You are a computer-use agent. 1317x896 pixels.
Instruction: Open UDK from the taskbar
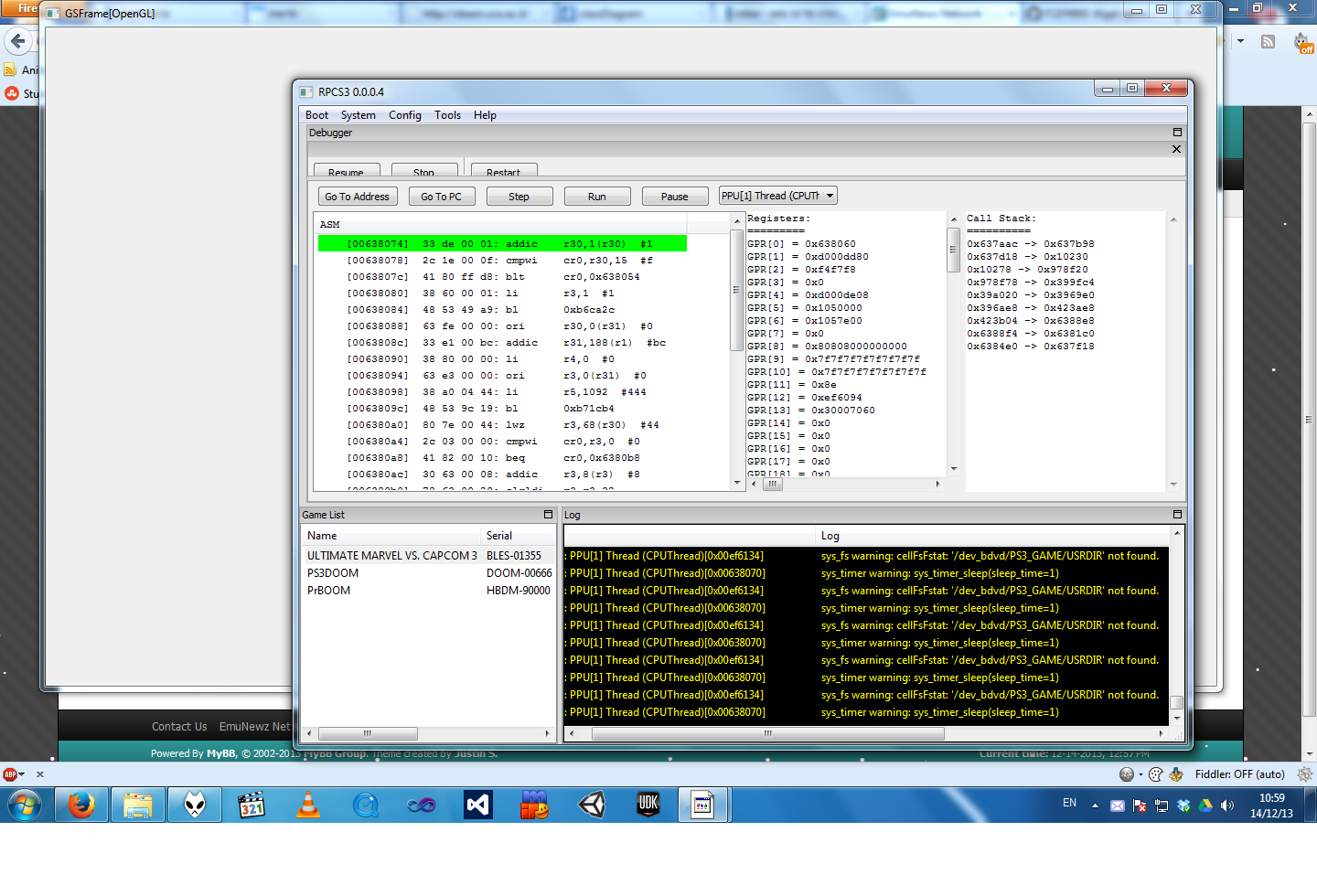(648, 805)
